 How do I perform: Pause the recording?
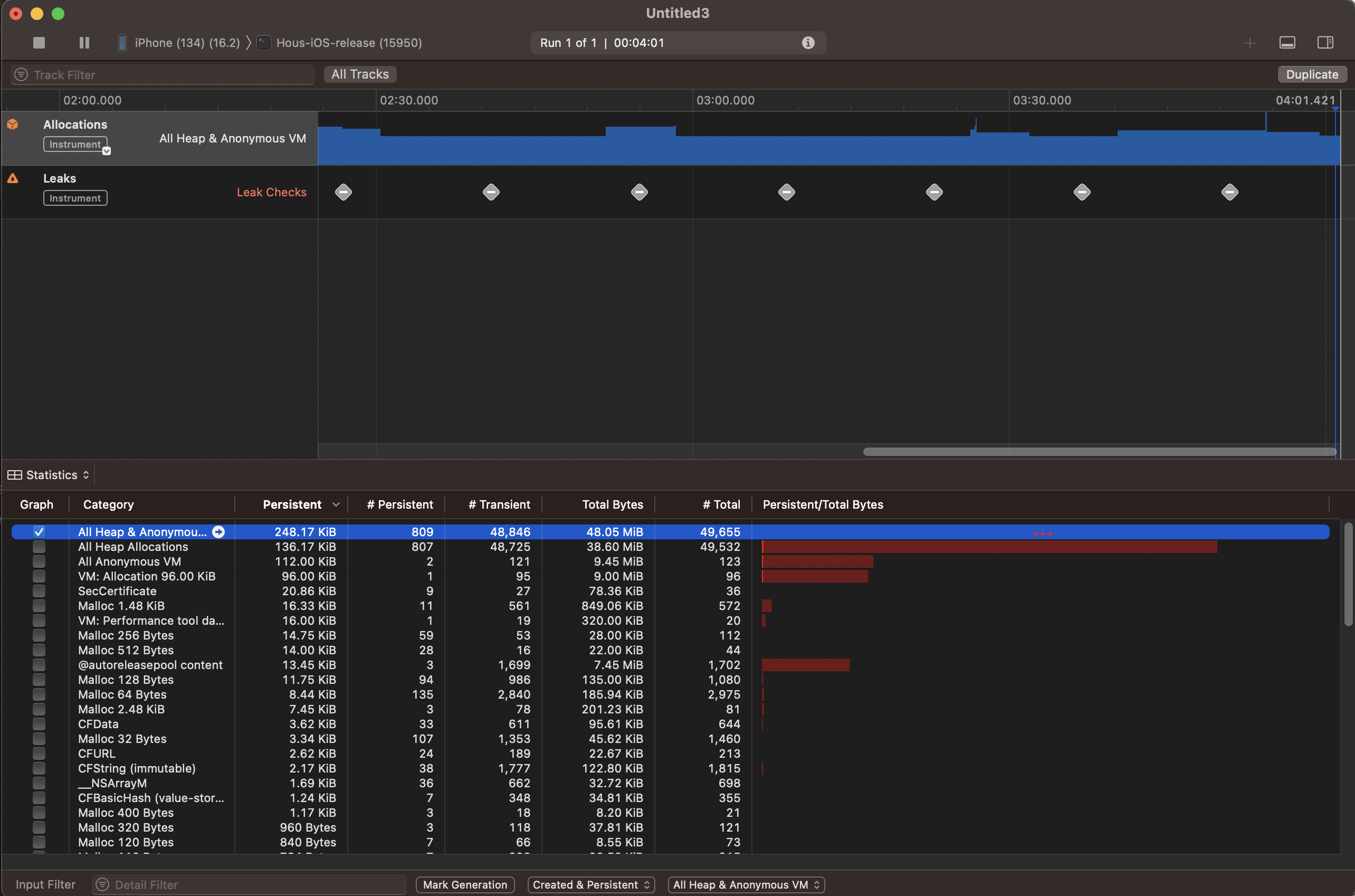pyautogui.click(x=84, y=43)
